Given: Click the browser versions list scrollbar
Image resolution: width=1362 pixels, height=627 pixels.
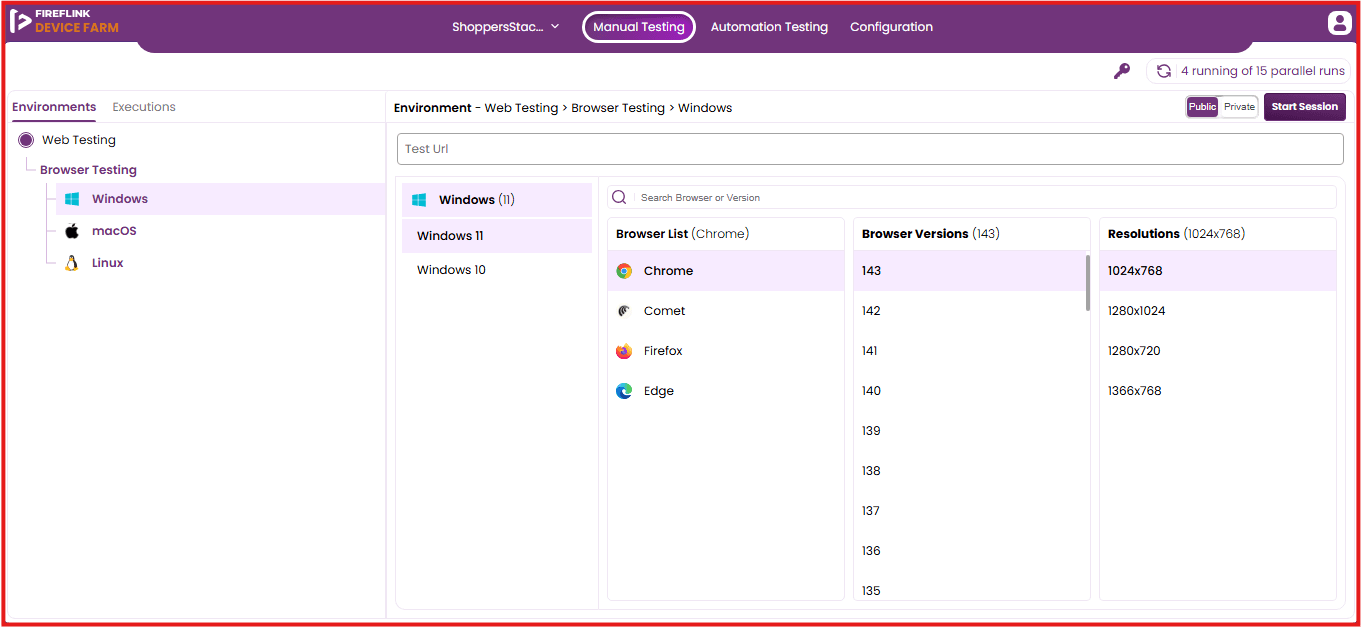Looking at the screenshot, I should 1087,283.
